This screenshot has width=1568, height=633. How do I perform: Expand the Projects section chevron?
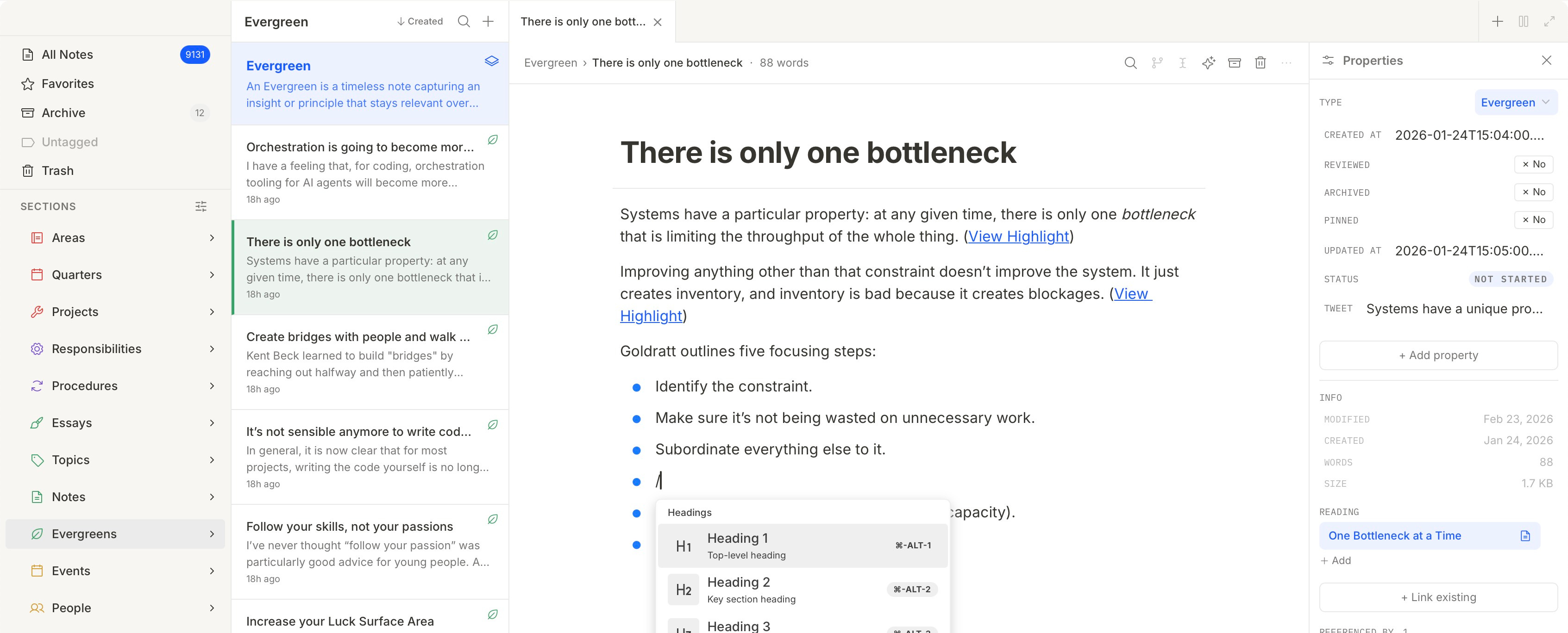click(212, 312)
